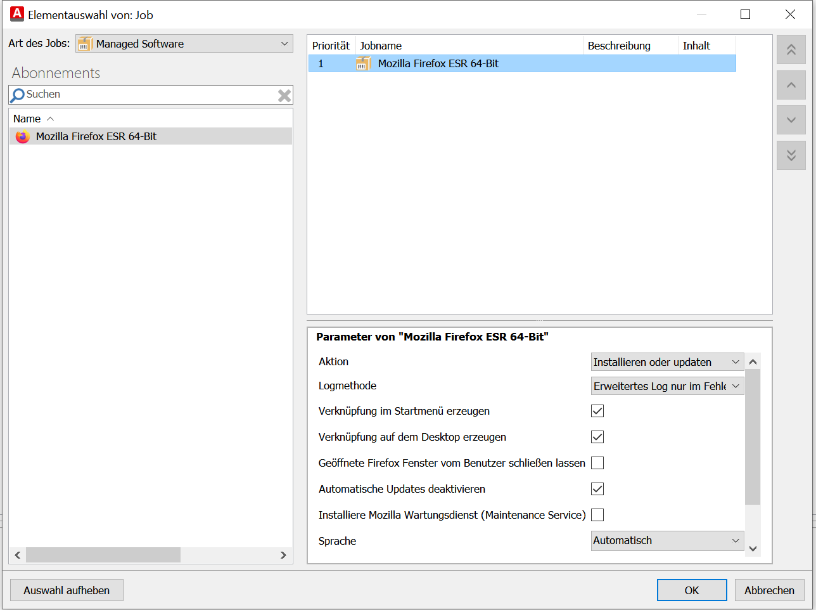Click package icon in Jobname row
Screen dimensions: 816x610
(x=363, y=64)
